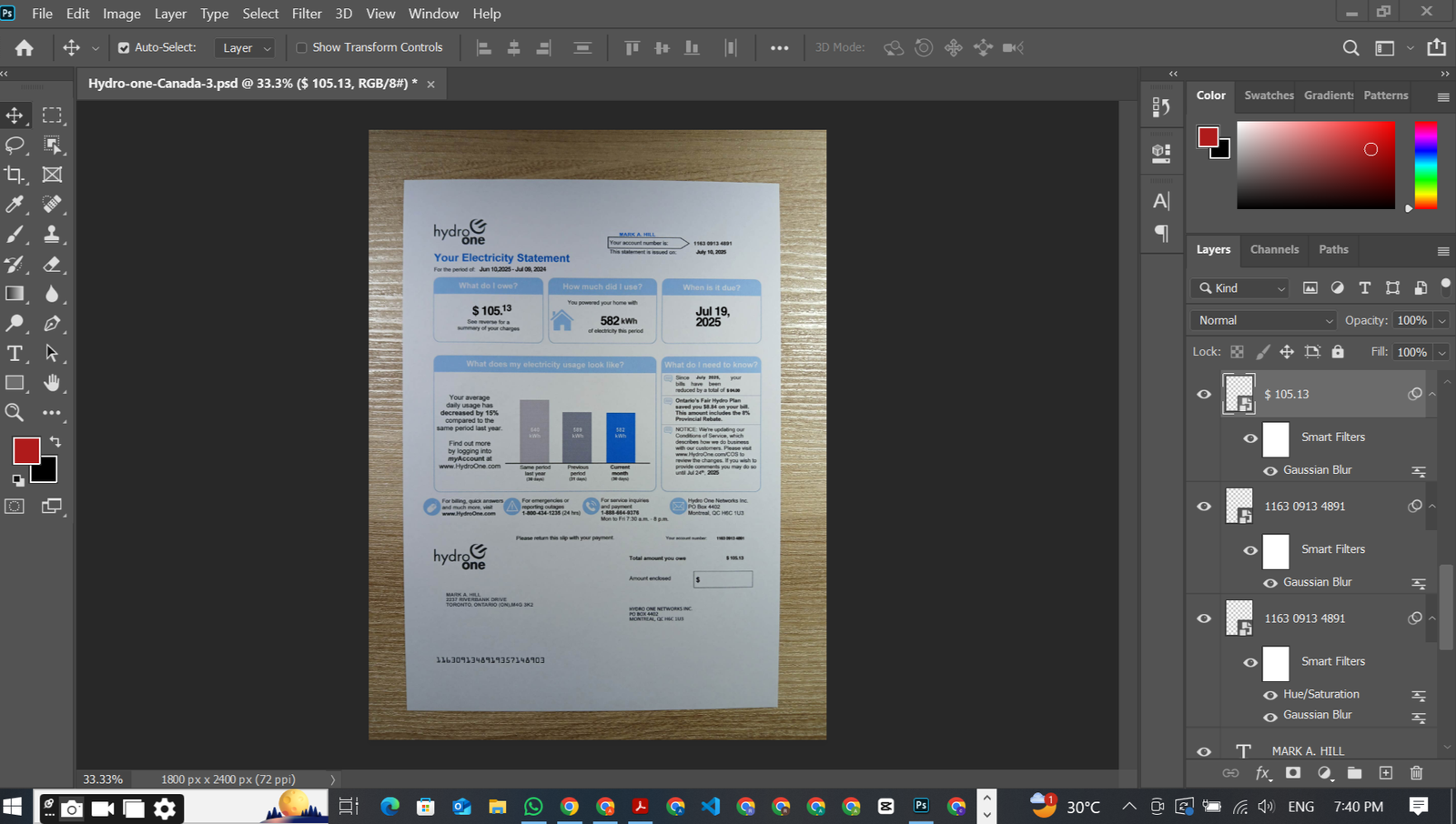Click the 33.33% zoom level field
This screenshot has height=824, width=1456.
[x=103, y=779]
